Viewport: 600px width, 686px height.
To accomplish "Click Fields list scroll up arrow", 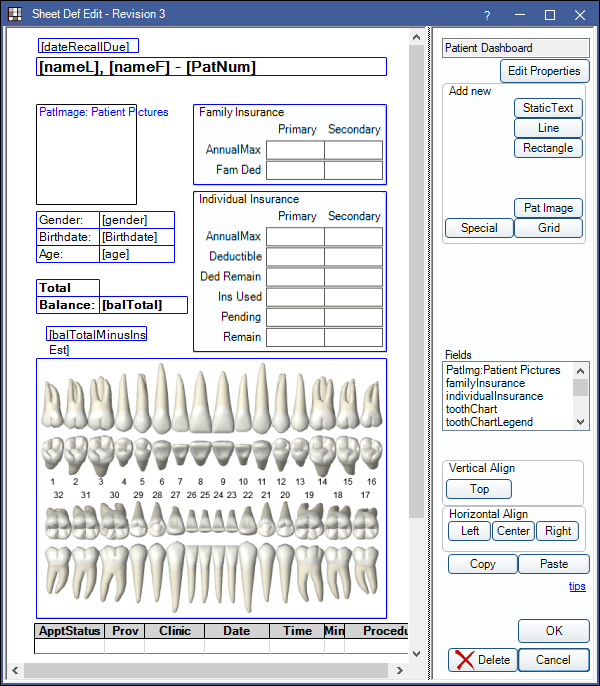I will [x=580, y=371].
